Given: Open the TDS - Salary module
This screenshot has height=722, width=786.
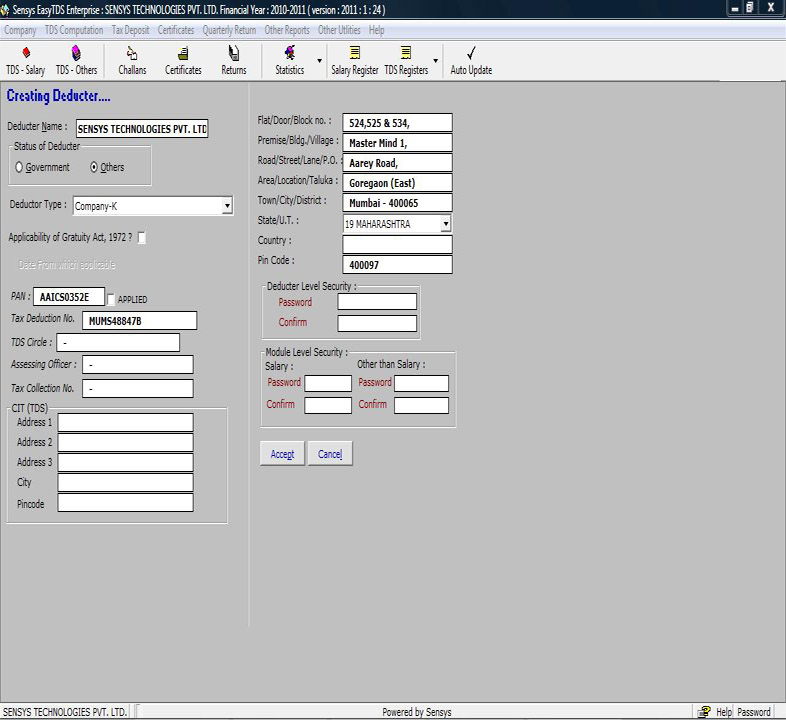Looking at the screenshot, I should pos(26,61).
